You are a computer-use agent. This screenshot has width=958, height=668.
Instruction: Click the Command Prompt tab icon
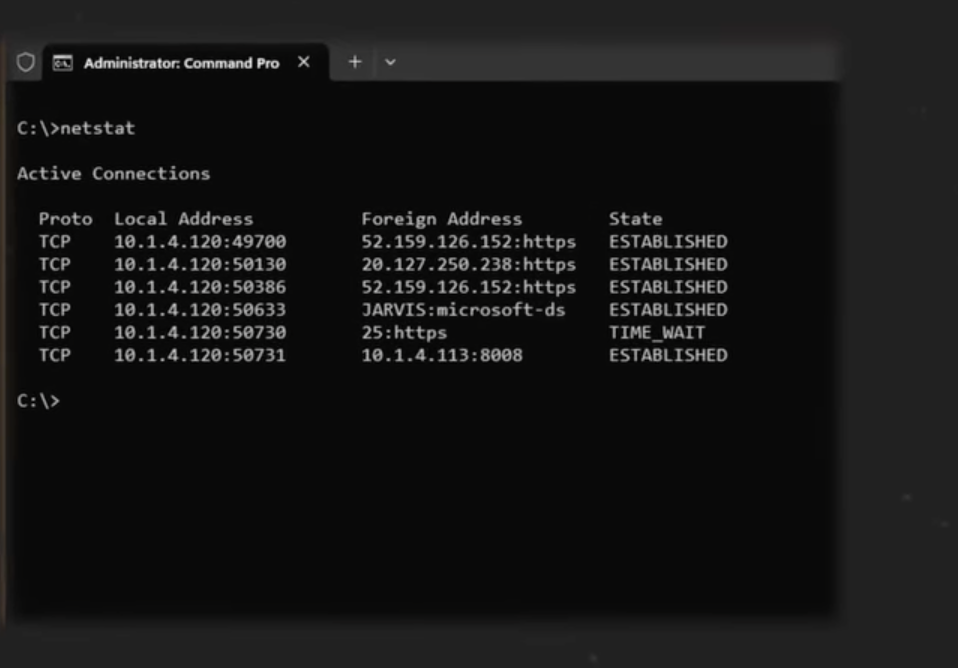[x=62, y=63]
